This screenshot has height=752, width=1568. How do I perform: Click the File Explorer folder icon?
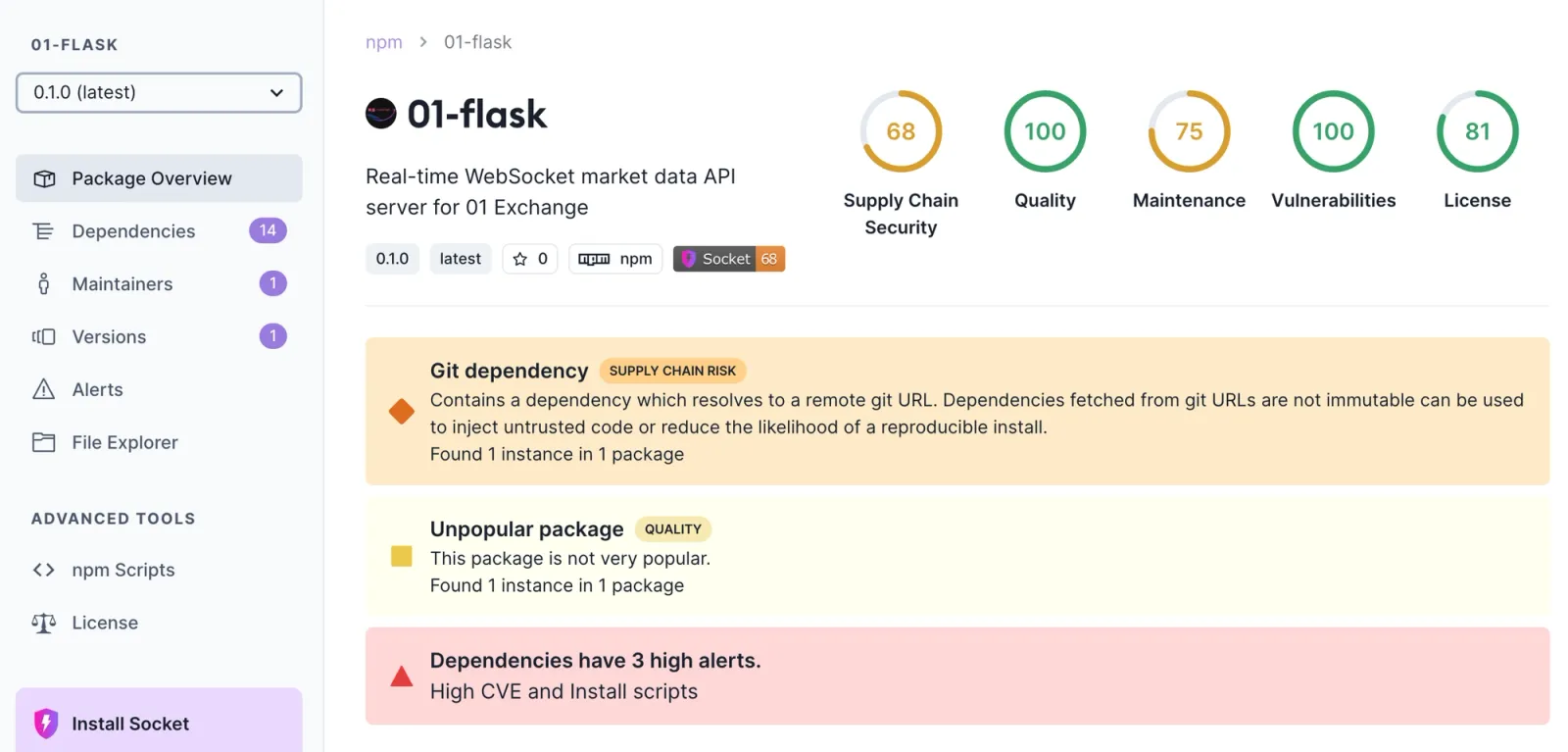pyautogui.click(x=43, y=442)
